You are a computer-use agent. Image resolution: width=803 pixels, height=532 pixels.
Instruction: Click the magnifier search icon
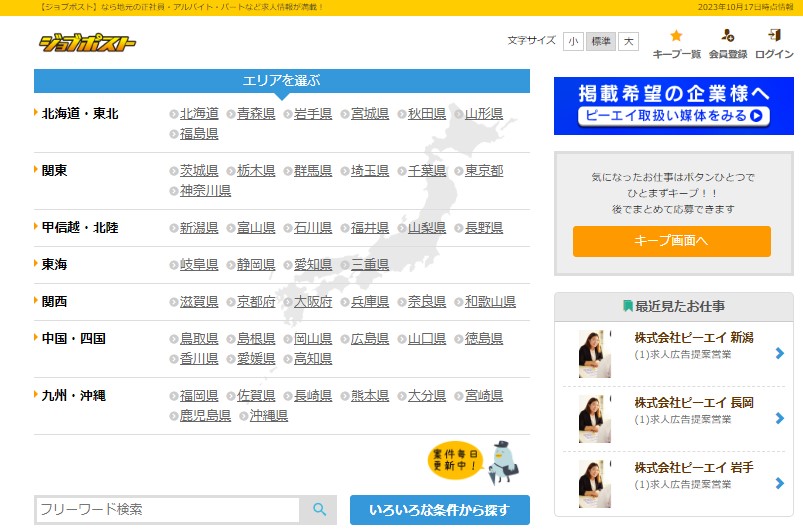tap(320, 509)
